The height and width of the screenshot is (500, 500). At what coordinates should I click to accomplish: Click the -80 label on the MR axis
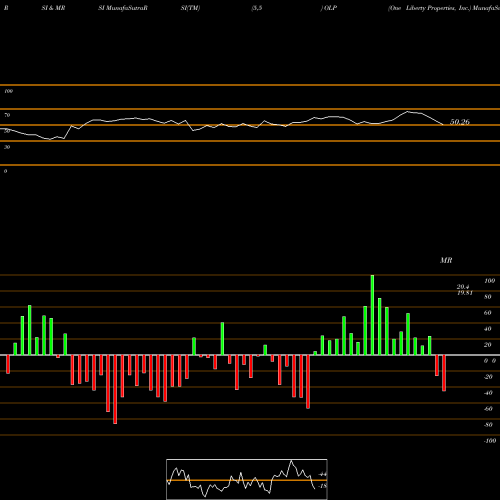tap(488, 425)
